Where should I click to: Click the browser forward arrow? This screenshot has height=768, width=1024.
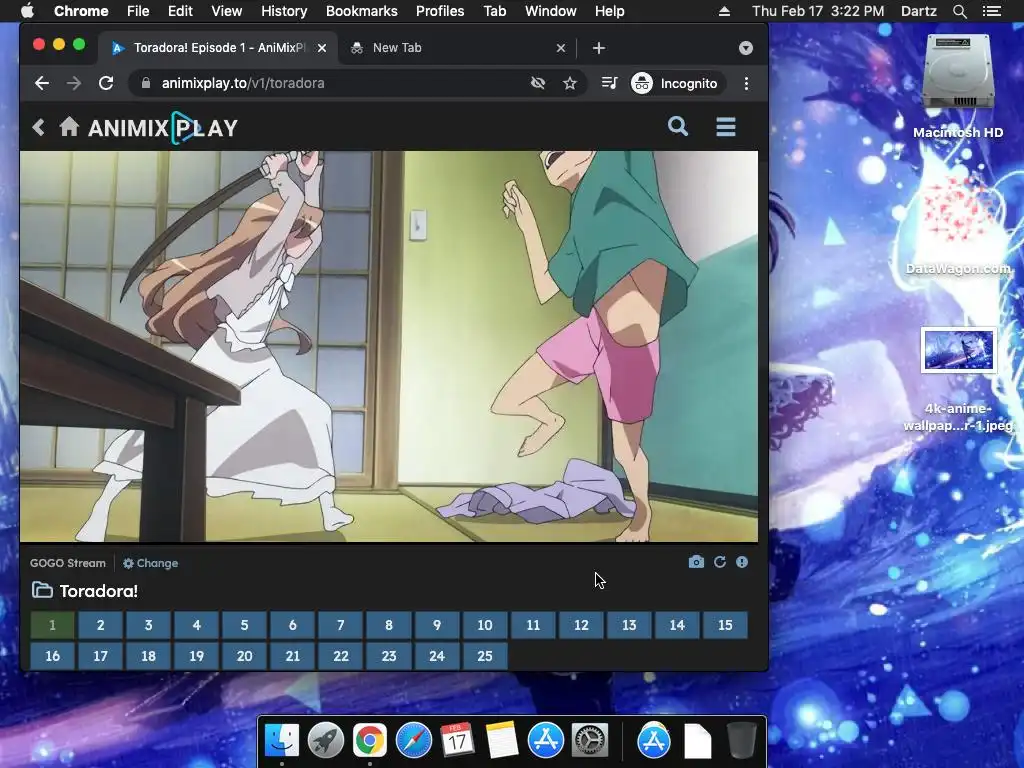point(74,83)
